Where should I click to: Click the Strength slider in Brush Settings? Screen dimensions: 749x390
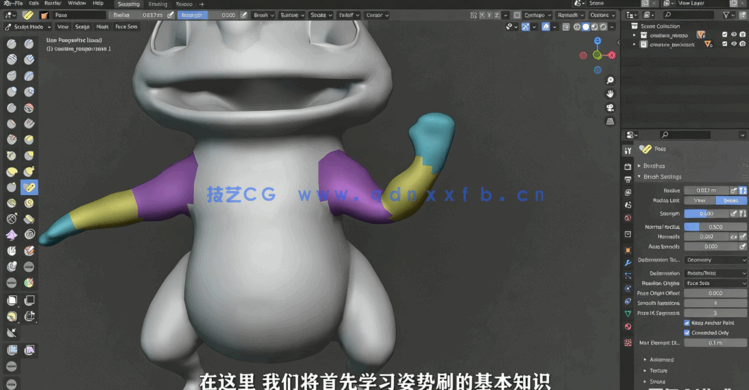coord(706,214)
